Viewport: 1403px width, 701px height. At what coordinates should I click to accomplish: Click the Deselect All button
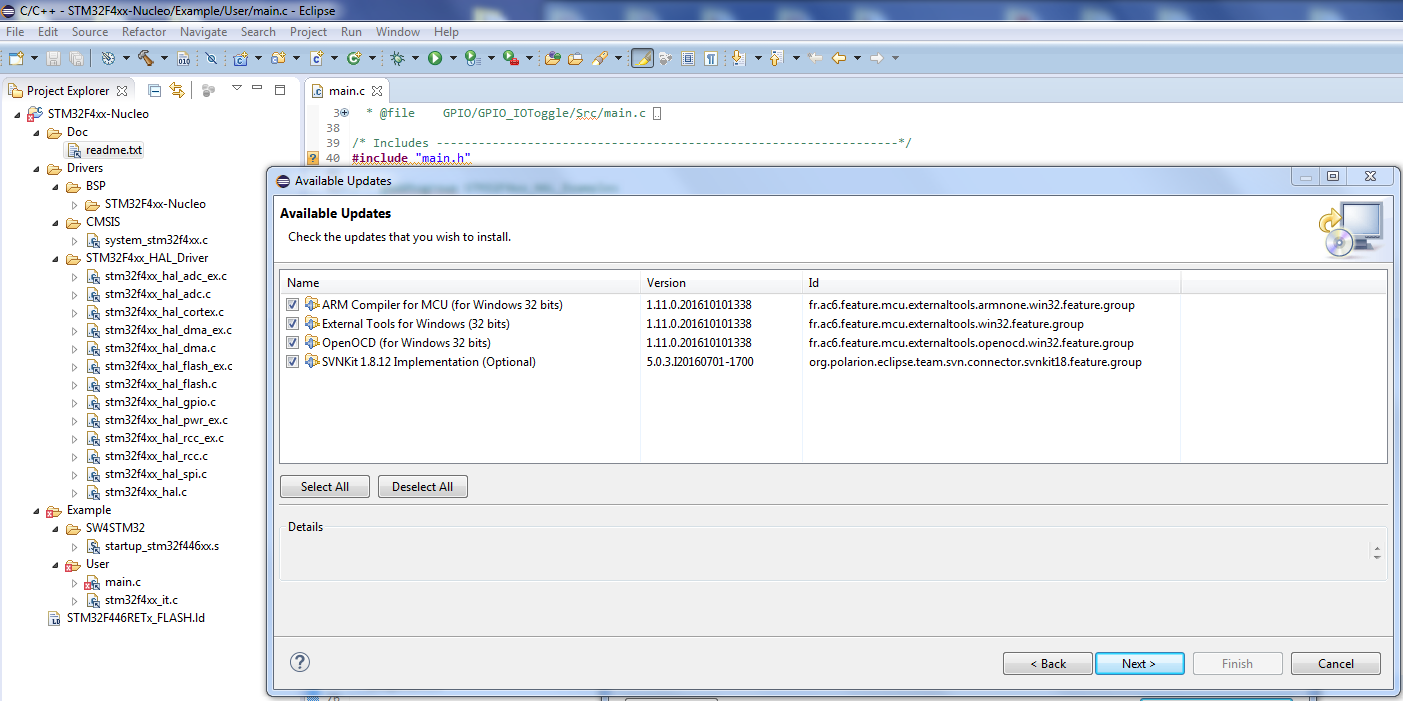pyautogui.click(x=422, y=487)
